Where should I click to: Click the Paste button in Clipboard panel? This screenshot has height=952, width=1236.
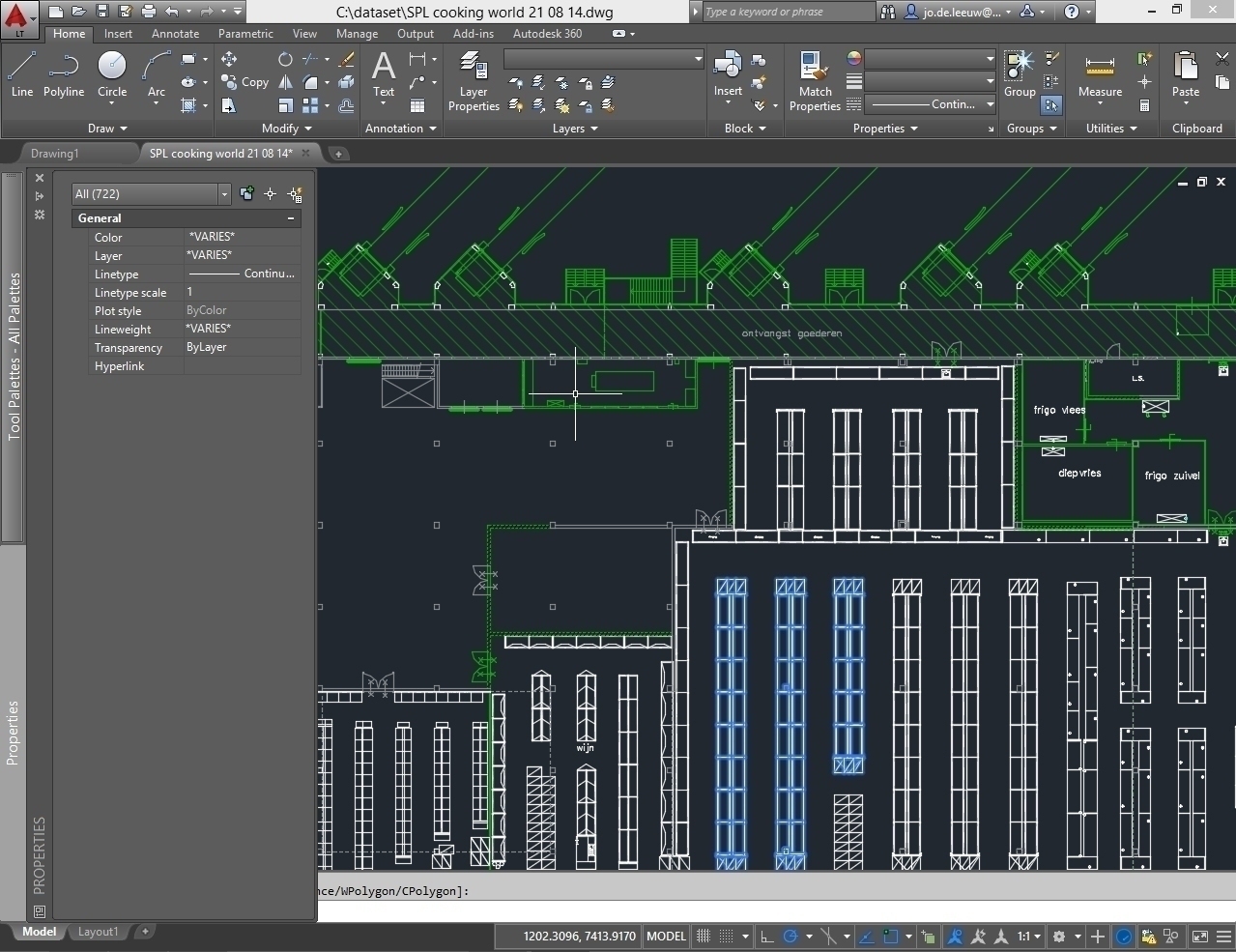1184,72
